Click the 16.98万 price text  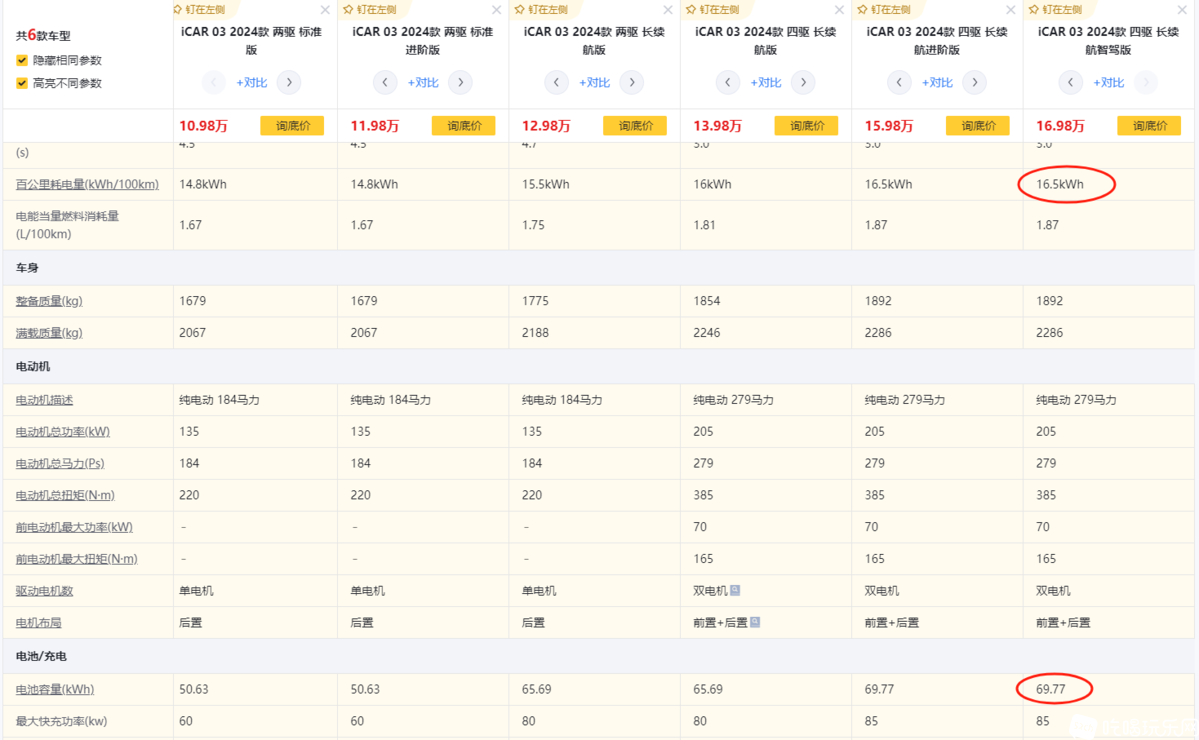(x=1060, y=126)
